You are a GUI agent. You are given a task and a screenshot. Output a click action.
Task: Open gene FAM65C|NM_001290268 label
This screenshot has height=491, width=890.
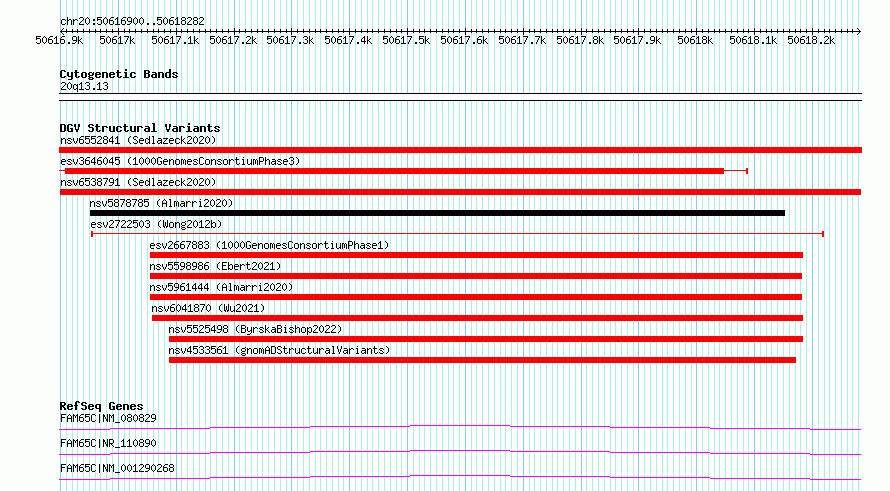point(117,468)
